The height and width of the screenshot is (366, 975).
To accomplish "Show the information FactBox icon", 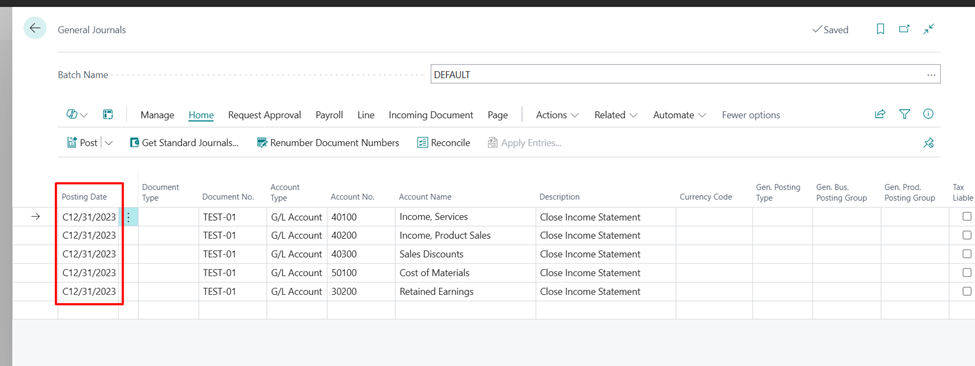I will click(x=929, y=114).
